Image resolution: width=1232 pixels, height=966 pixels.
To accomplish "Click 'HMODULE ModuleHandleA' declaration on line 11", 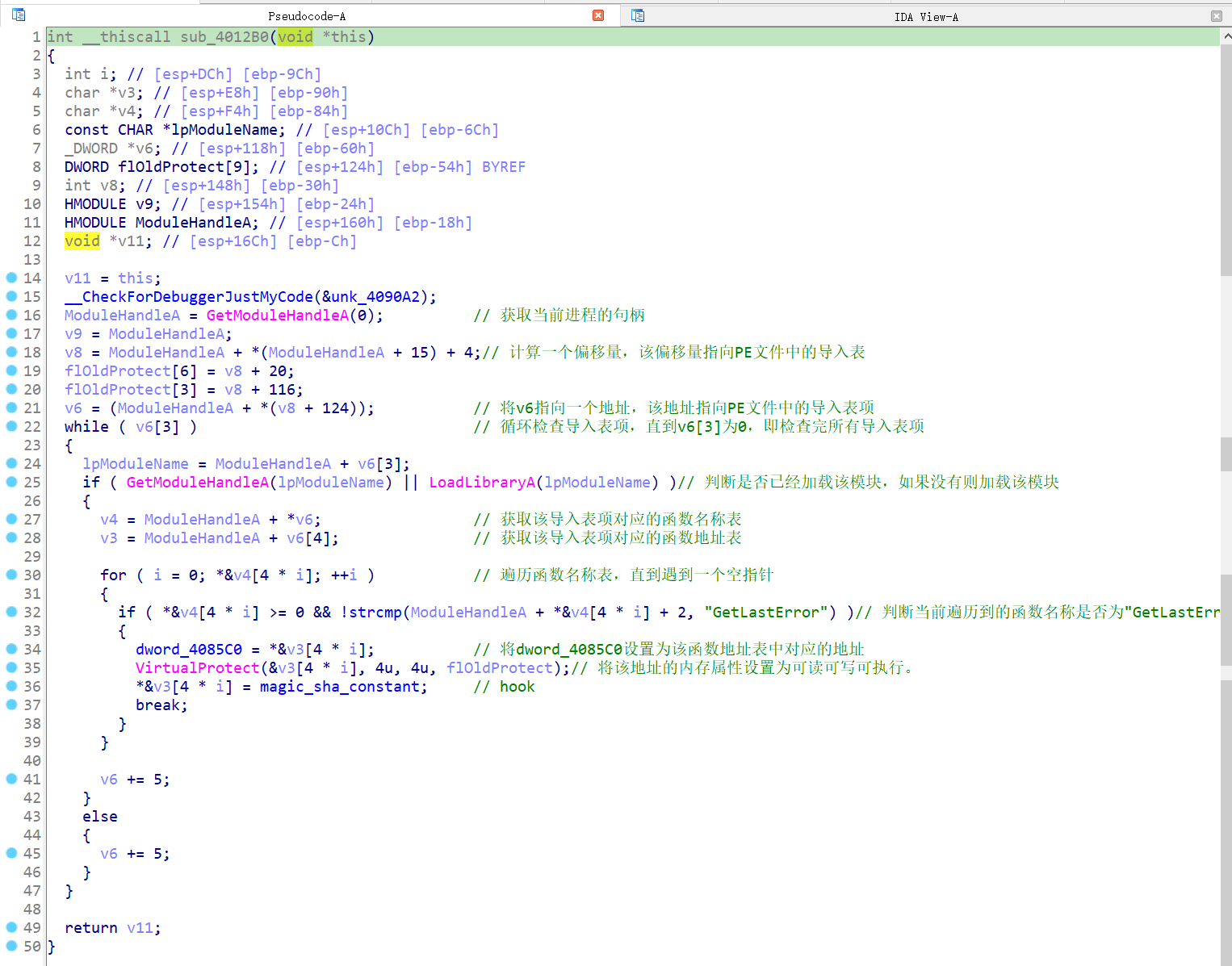I will pos(162,222).
